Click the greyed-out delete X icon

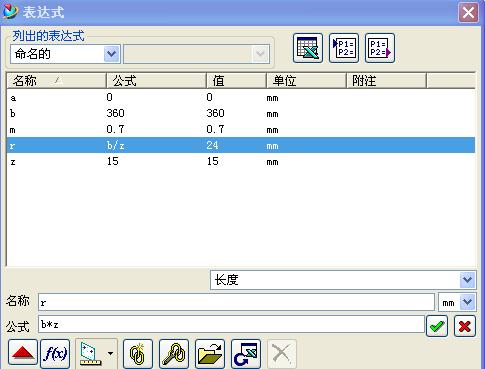pyautogui.click(x=282, y=353)
